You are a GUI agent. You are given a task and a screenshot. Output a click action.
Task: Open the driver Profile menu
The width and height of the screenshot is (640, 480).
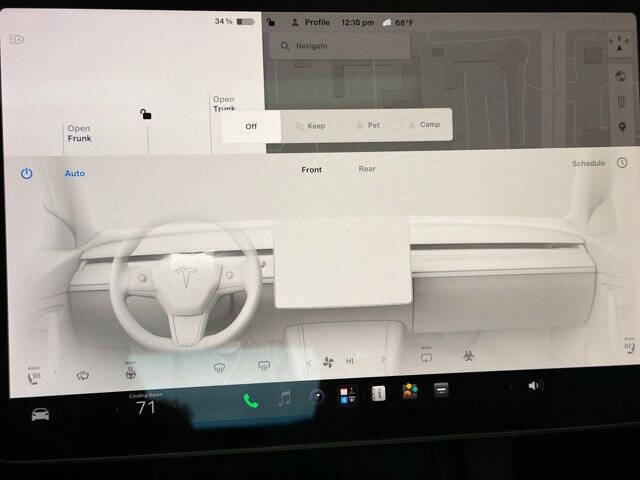pyautogui.click(x=311, y=22)
